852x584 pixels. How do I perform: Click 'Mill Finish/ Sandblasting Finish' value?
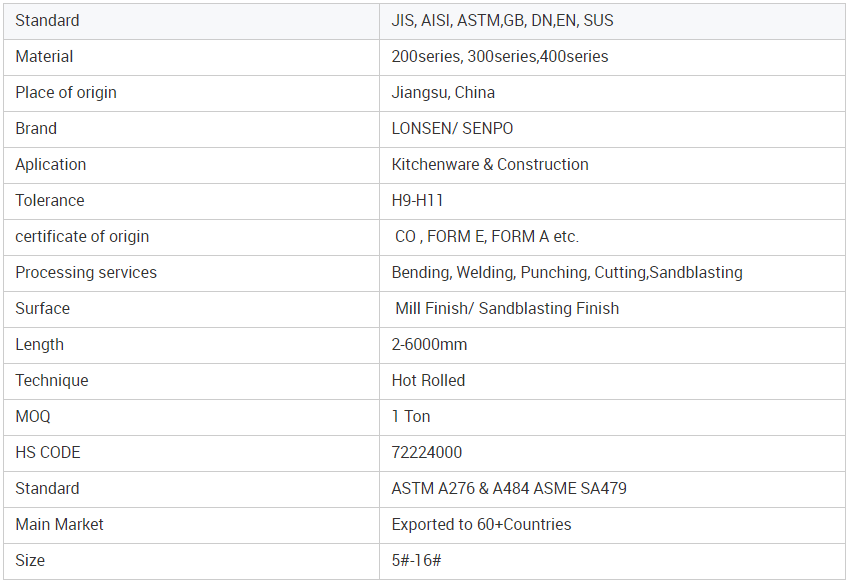click(x=507, y=309)
